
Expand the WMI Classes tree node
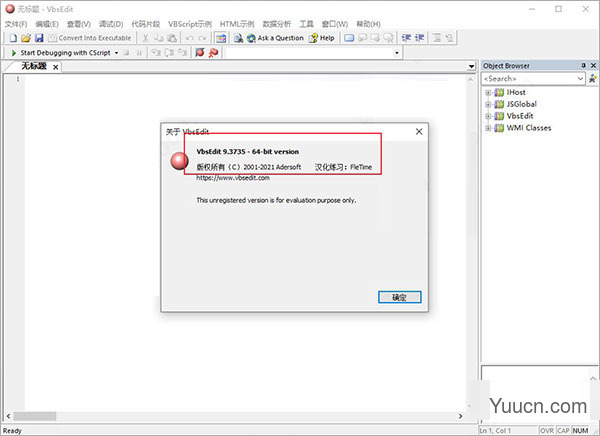(488, 128)
